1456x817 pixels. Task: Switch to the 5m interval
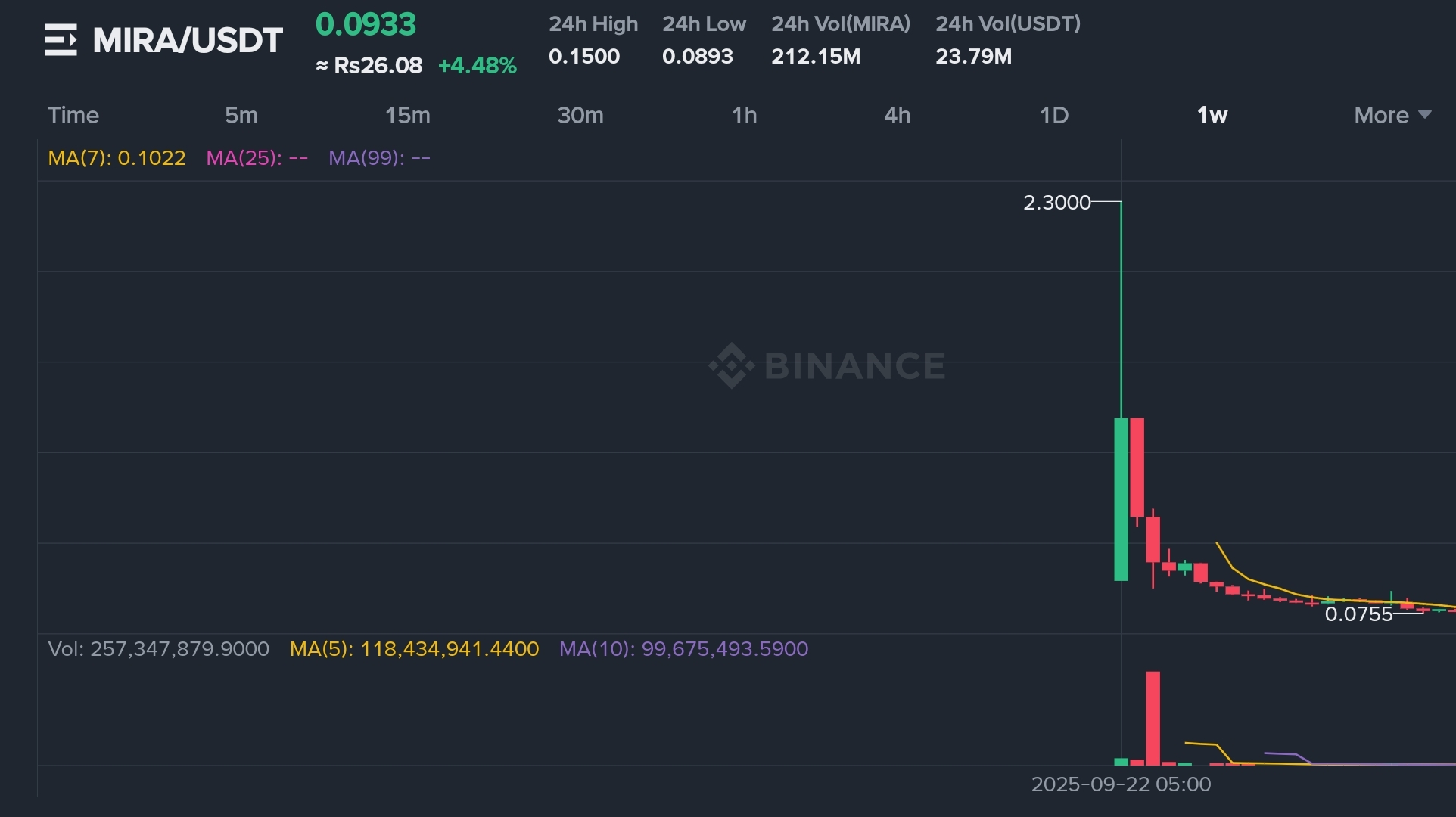[x=241, y=115]
